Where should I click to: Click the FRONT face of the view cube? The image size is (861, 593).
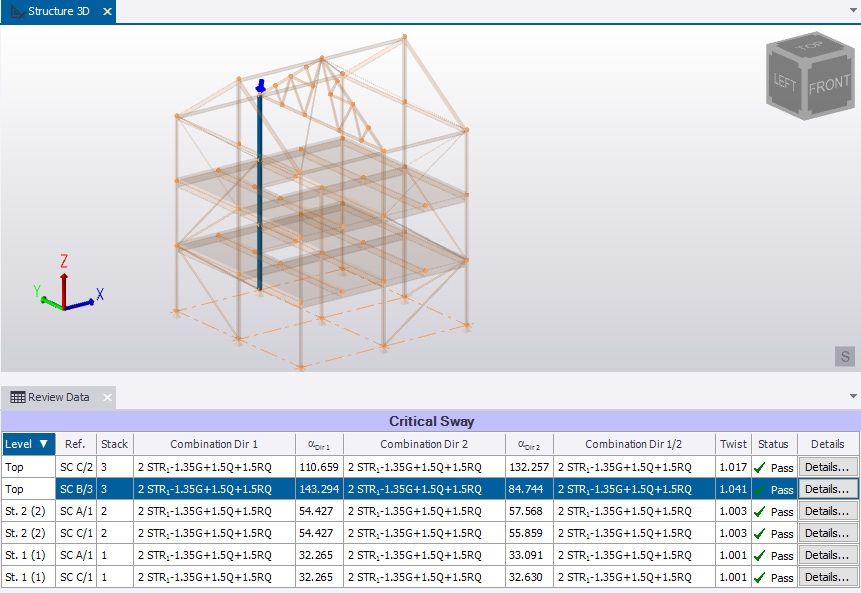pos(828,86)
